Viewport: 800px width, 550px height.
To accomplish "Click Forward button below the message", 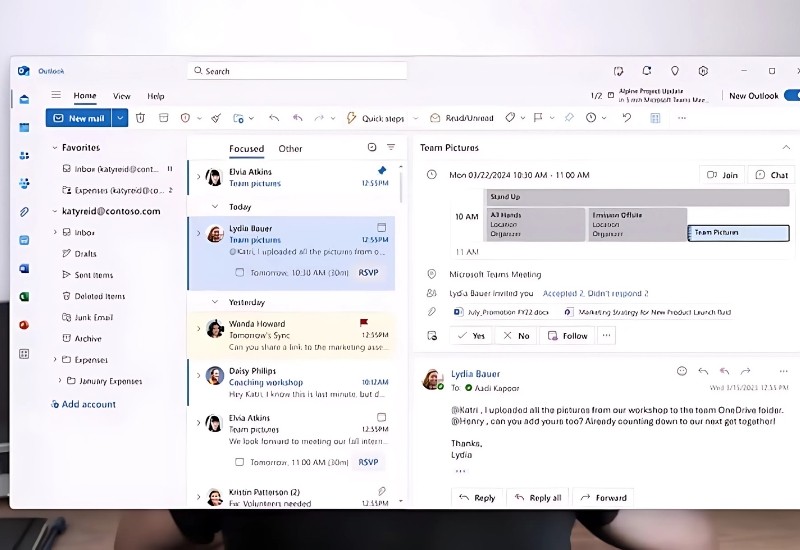I will pos(604,498).
